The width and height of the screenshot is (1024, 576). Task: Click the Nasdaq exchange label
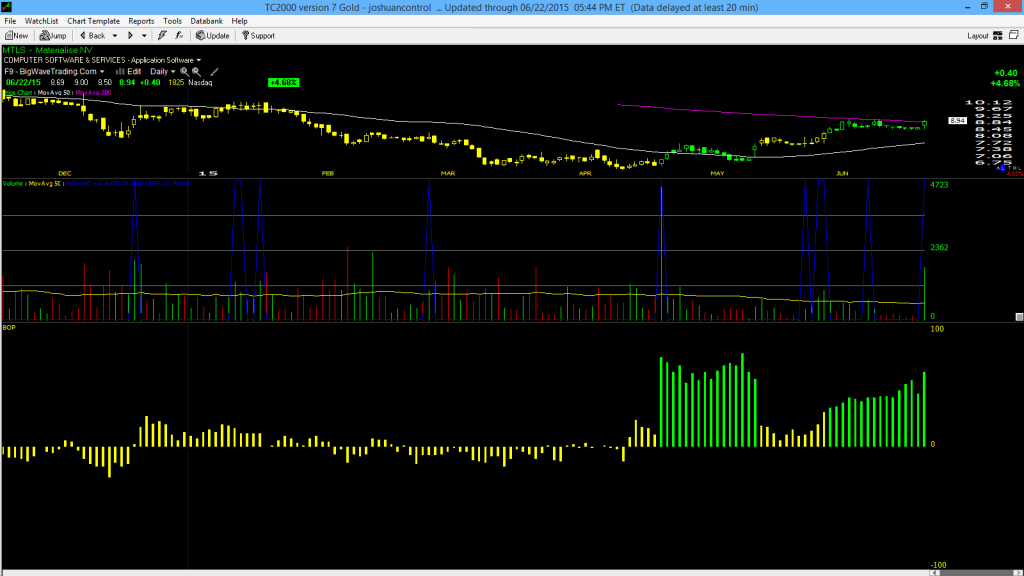click(200, 83)
